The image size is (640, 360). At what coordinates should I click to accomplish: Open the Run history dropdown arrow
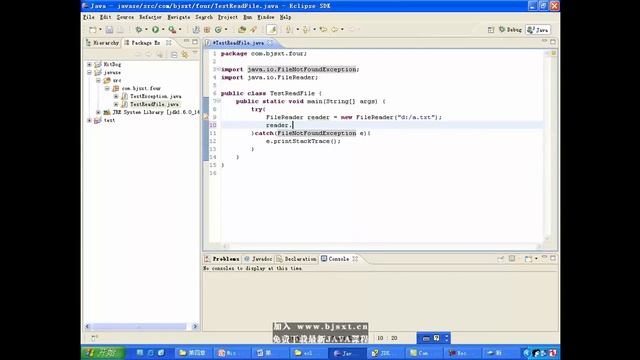coord(163,29)
